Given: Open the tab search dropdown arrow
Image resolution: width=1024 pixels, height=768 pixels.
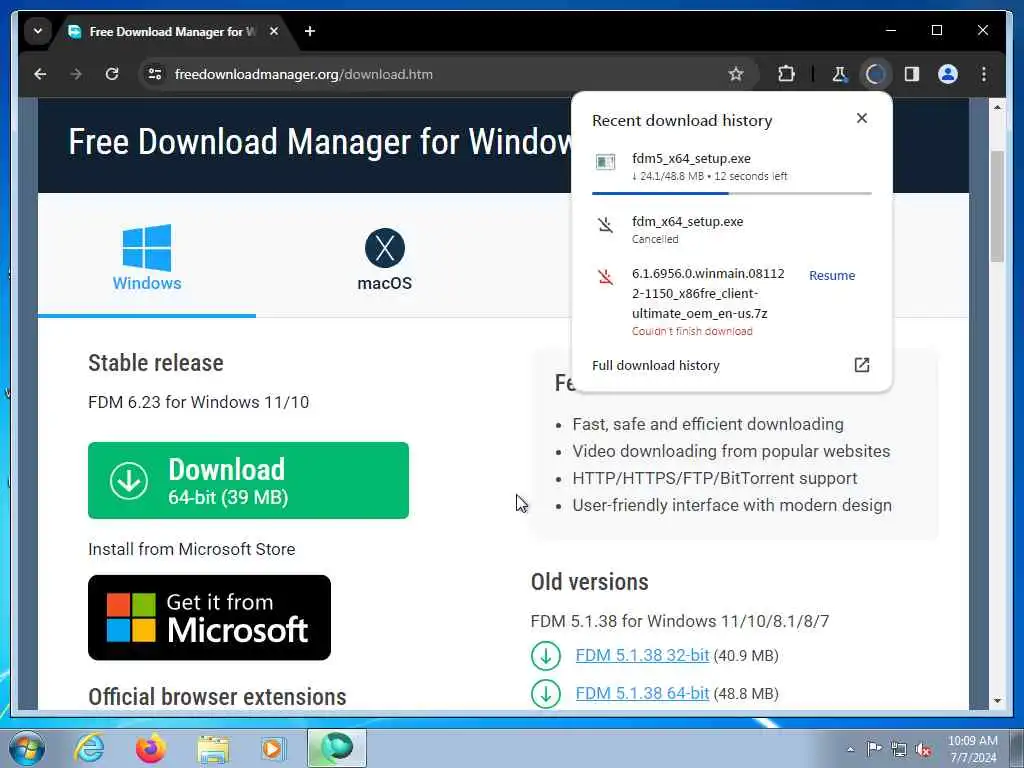Looking at the screenshot, I should 38,31.
